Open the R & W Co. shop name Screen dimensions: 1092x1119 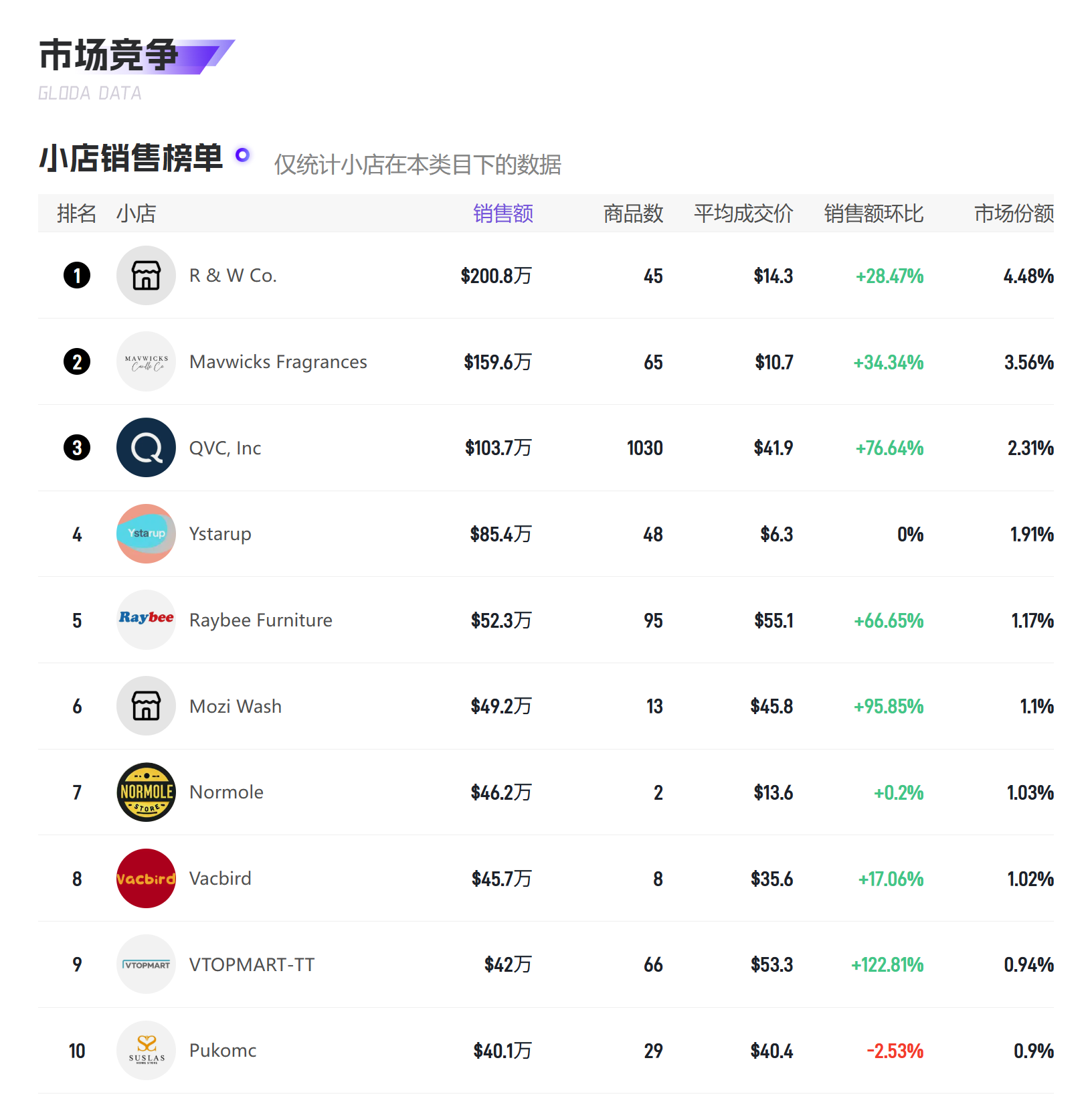(233, 276)
